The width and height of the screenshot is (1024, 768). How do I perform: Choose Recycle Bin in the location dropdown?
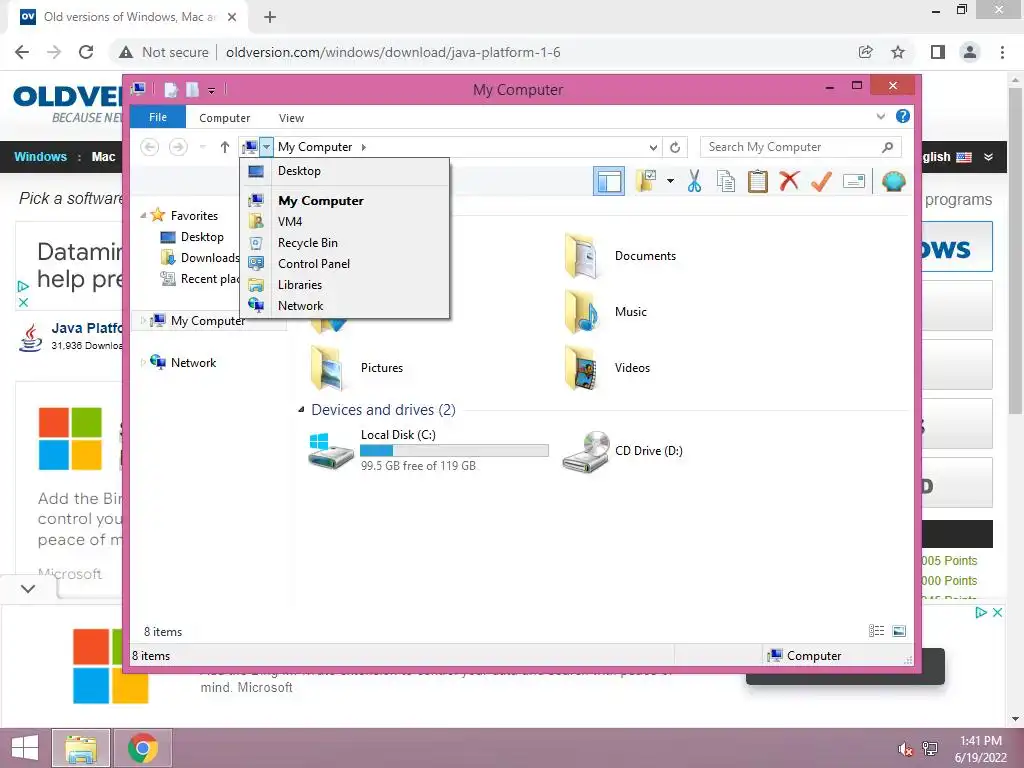(345, 243)
